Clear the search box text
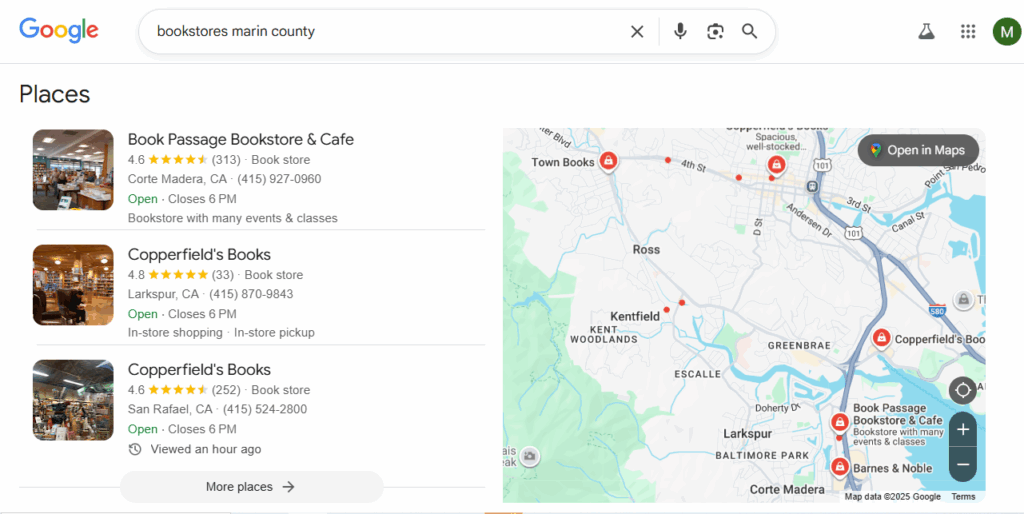1024x514 pixels. click(637, 31)
